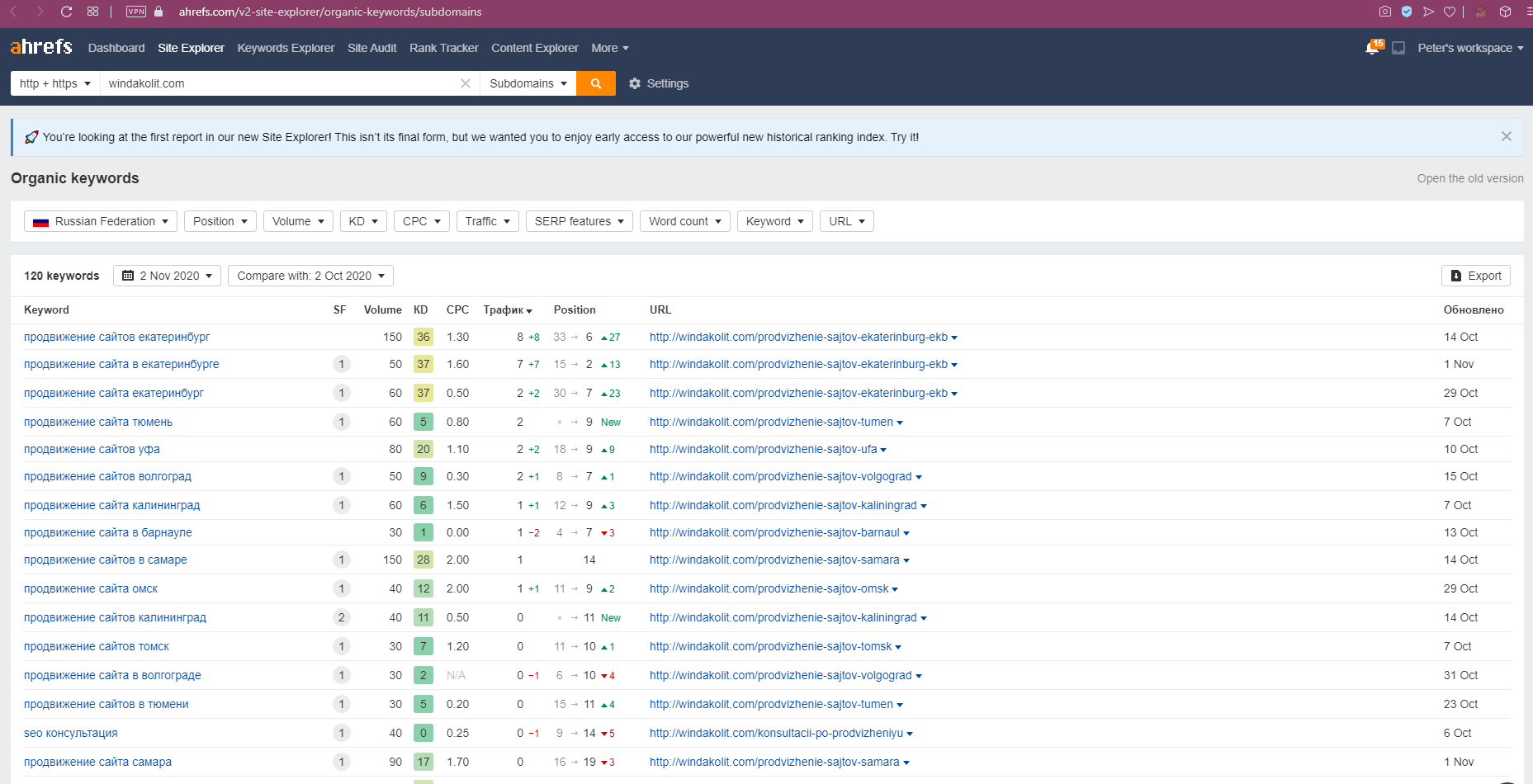Open the Subdomains mode dropdown

[528, 83]
